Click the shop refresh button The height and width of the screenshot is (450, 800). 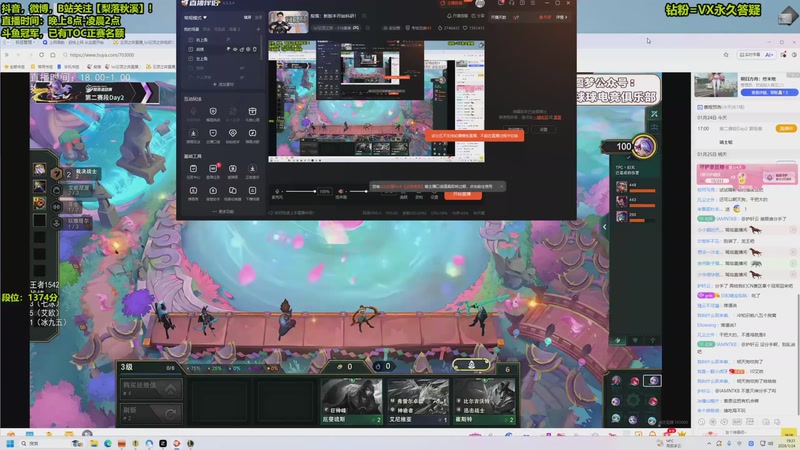151,413
